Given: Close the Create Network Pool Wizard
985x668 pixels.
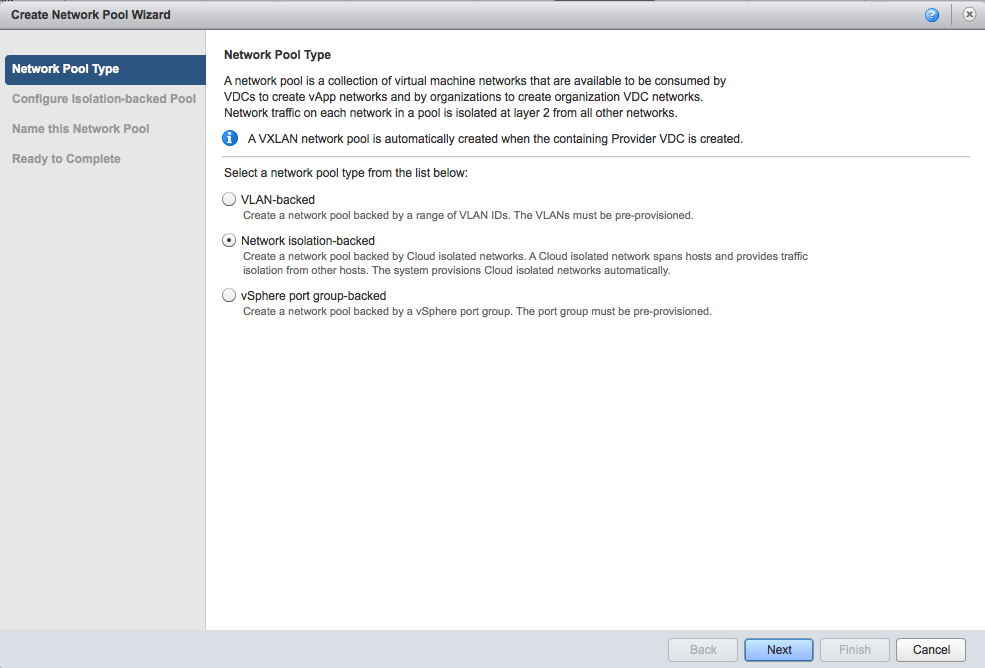Looking at the screenshot, I should tap(969, 15).
